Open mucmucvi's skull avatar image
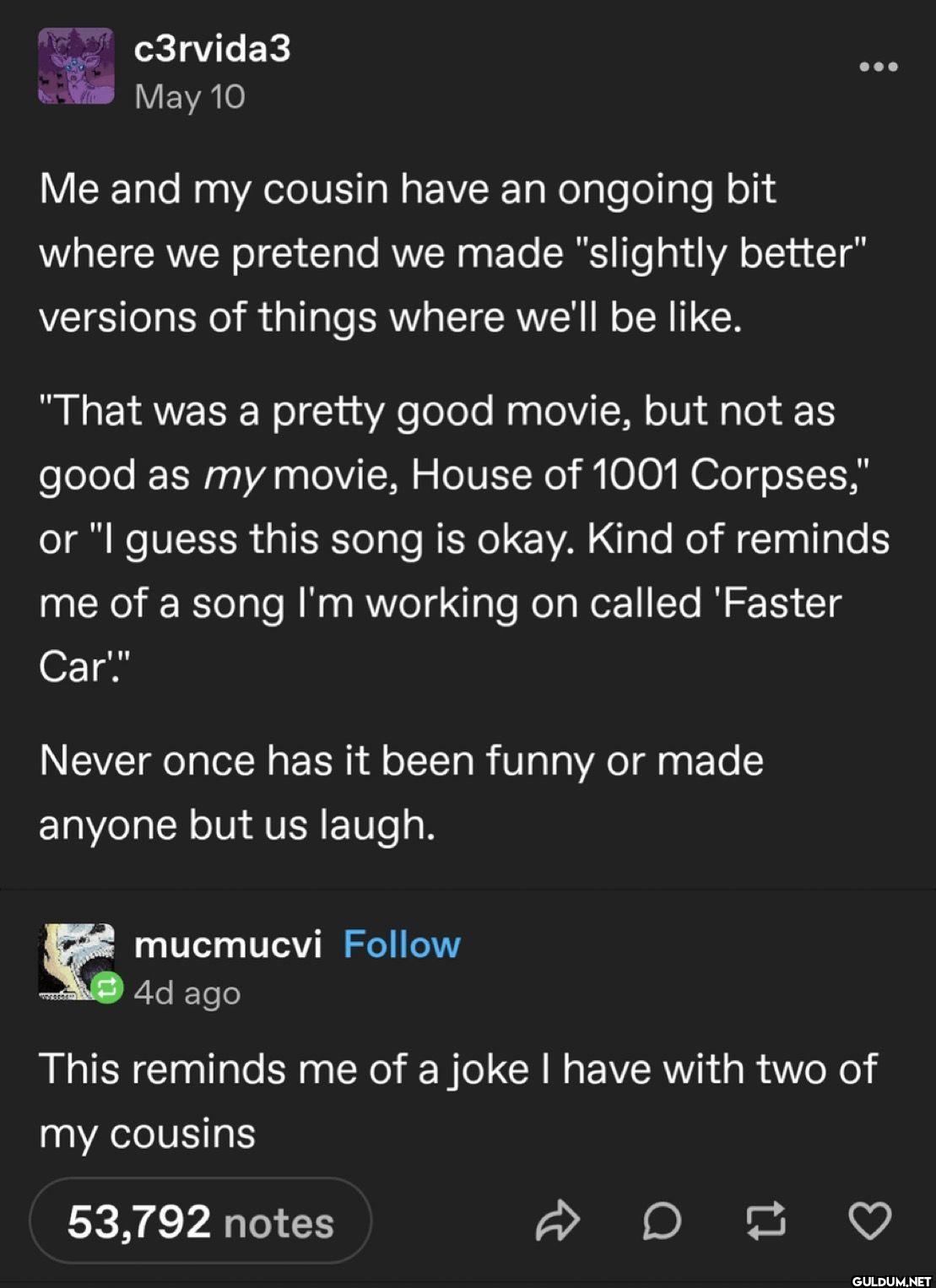This screenshot has height=1288, width=936. pos(74,960)
